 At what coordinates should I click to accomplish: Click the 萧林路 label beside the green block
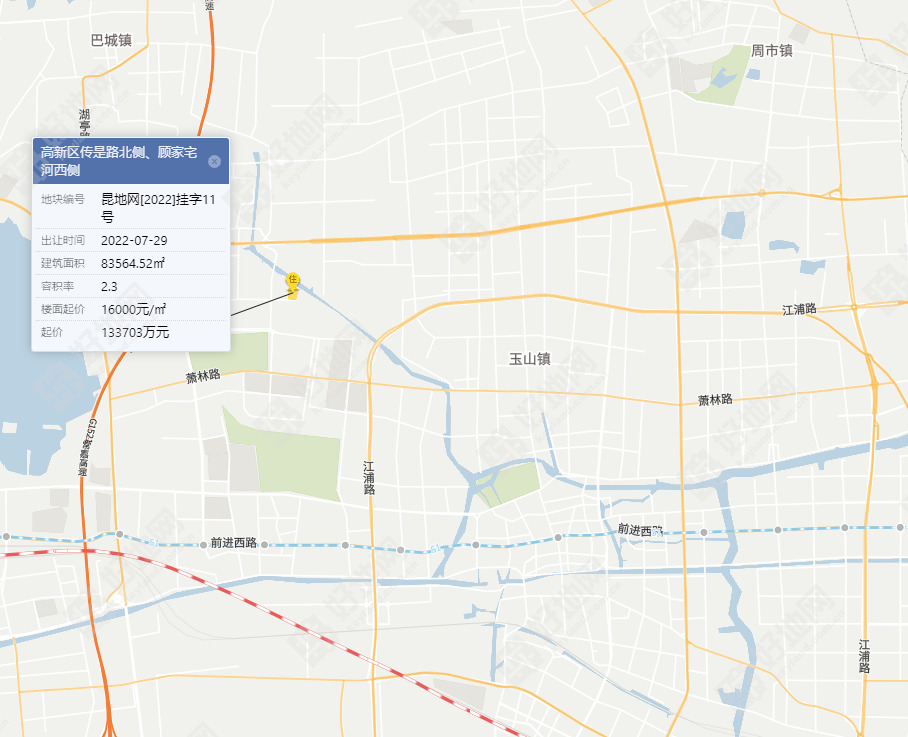203,376
